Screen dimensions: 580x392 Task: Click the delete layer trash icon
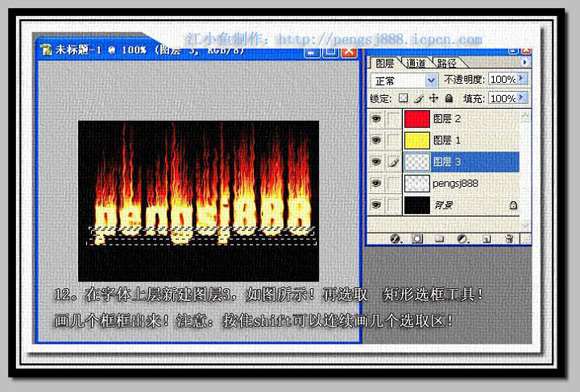[x=509, y=239]
